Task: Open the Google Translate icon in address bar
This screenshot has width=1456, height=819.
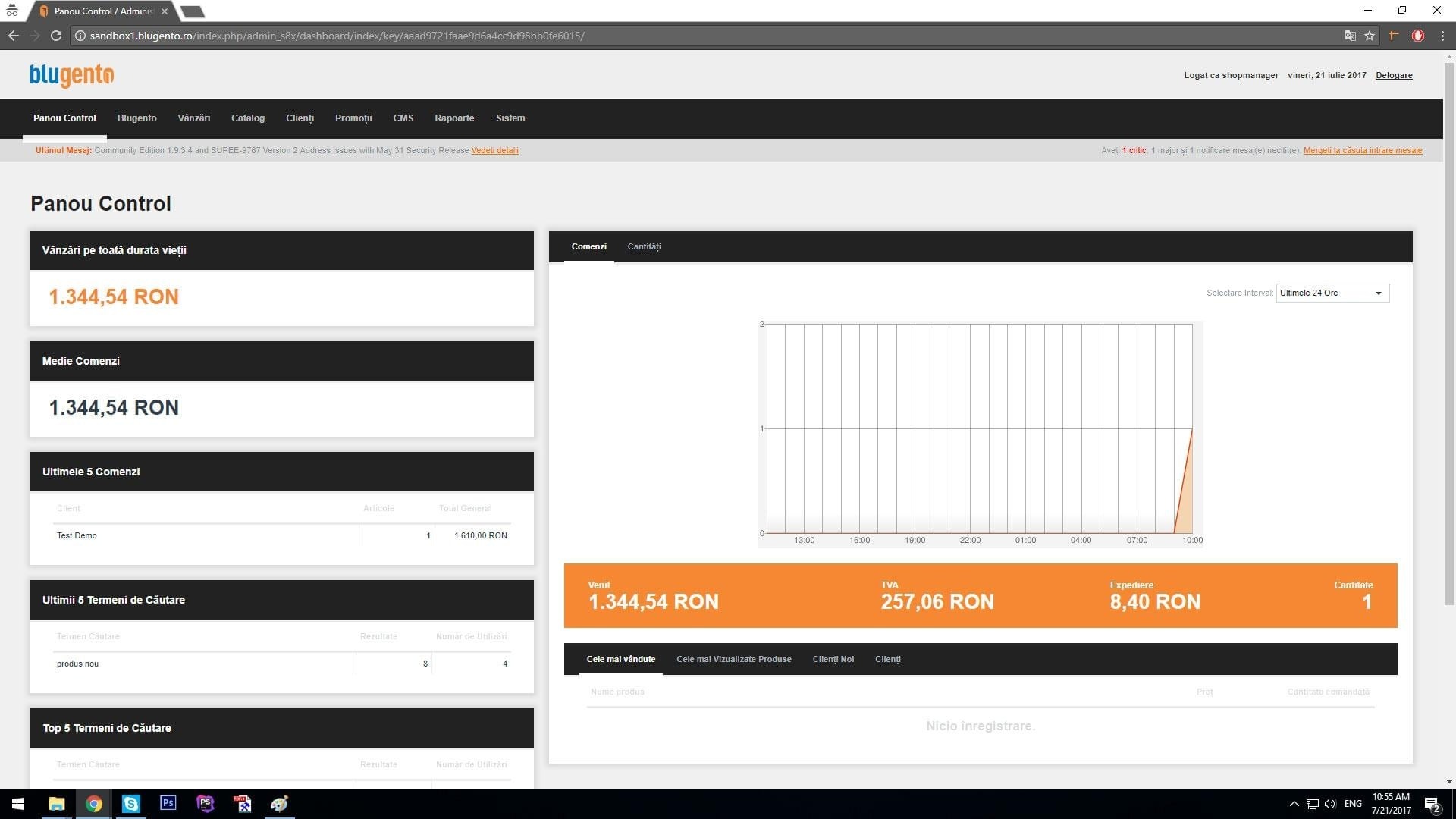Action: point(1350,36)
